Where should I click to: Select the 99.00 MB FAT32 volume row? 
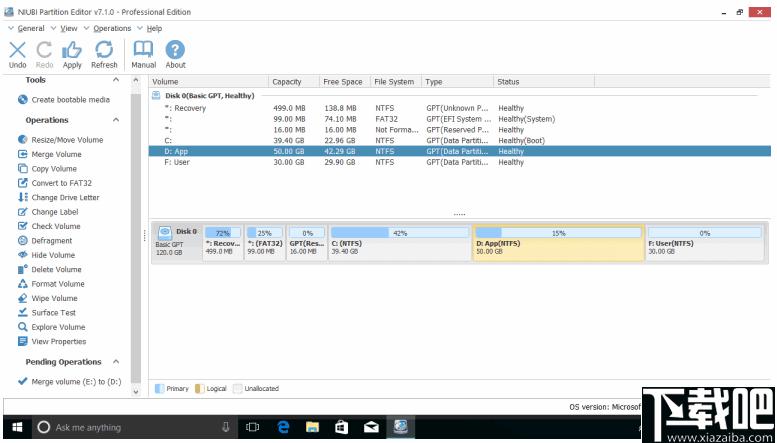(460, 119)
